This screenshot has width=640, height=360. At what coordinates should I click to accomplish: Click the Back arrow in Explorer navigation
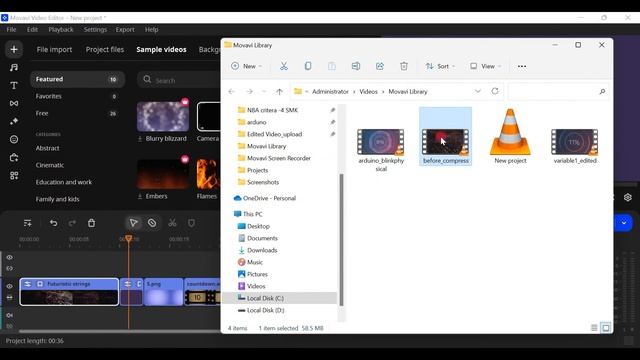[x=231, y=91]
